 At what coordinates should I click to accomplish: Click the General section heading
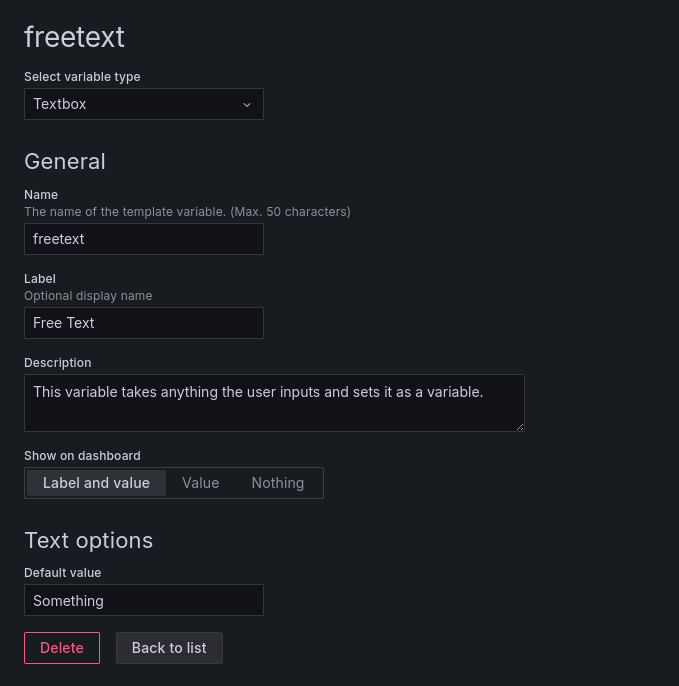[x=65, y=161]
